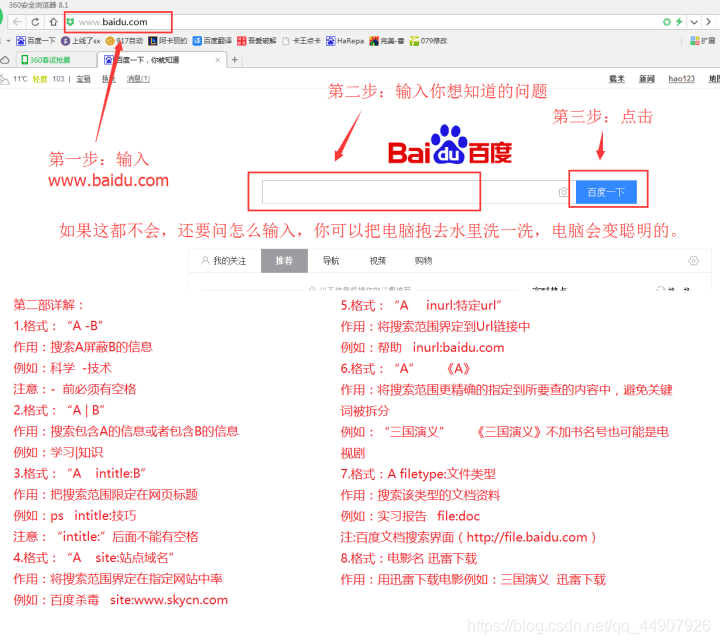Select the 导航 tab
This screenshot has width=720, height=644.
pos(331,261)
